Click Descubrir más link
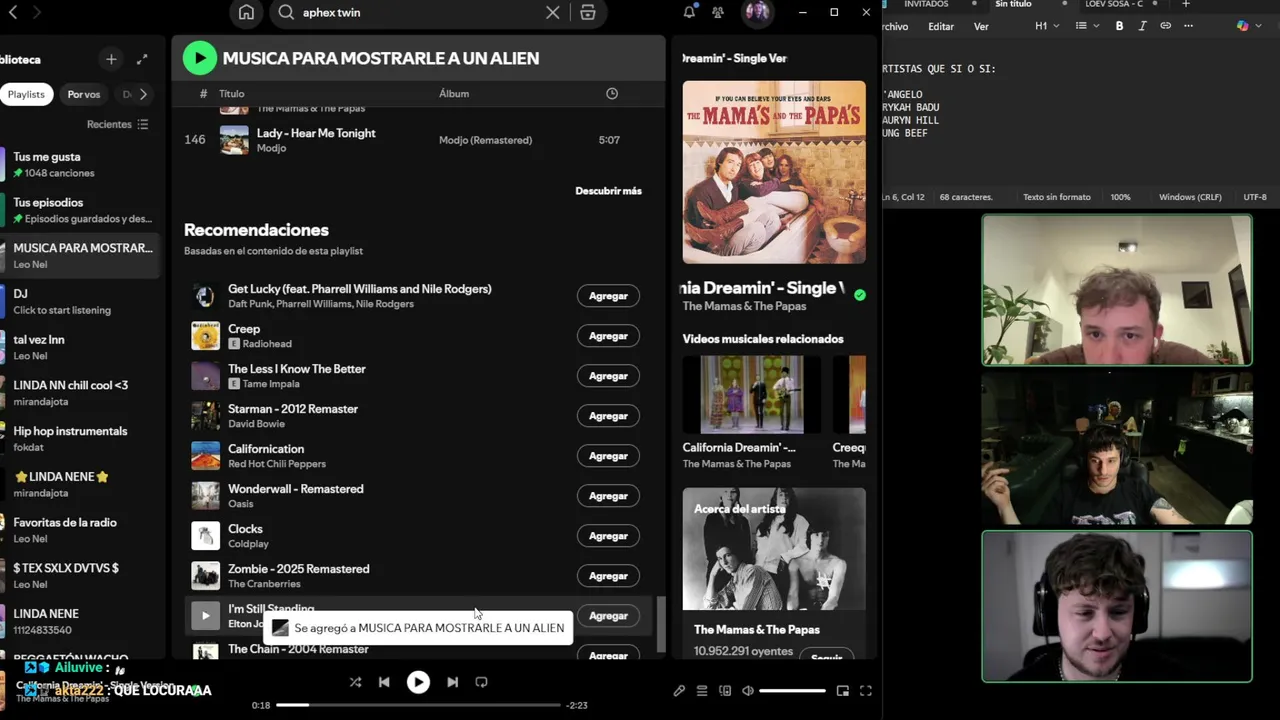This screenshot has height=720, width=1280. pos(608,190)
